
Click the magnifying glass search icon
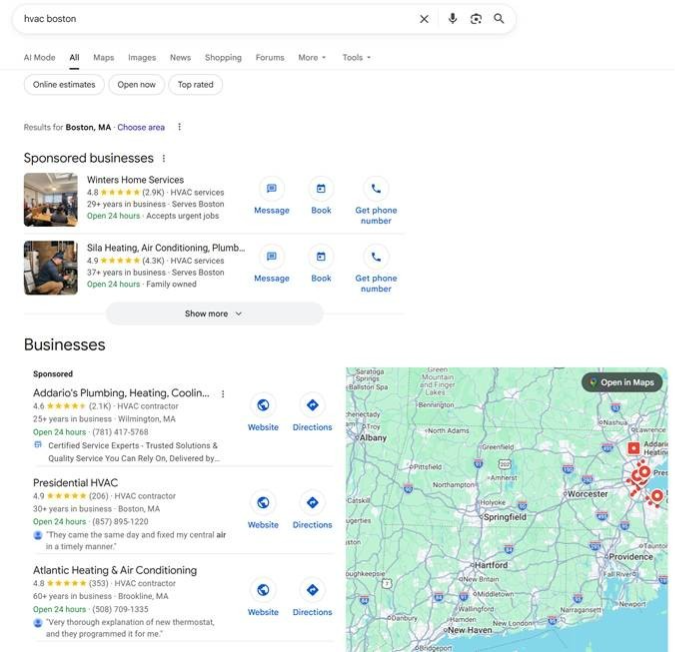[x=499, y=19]
